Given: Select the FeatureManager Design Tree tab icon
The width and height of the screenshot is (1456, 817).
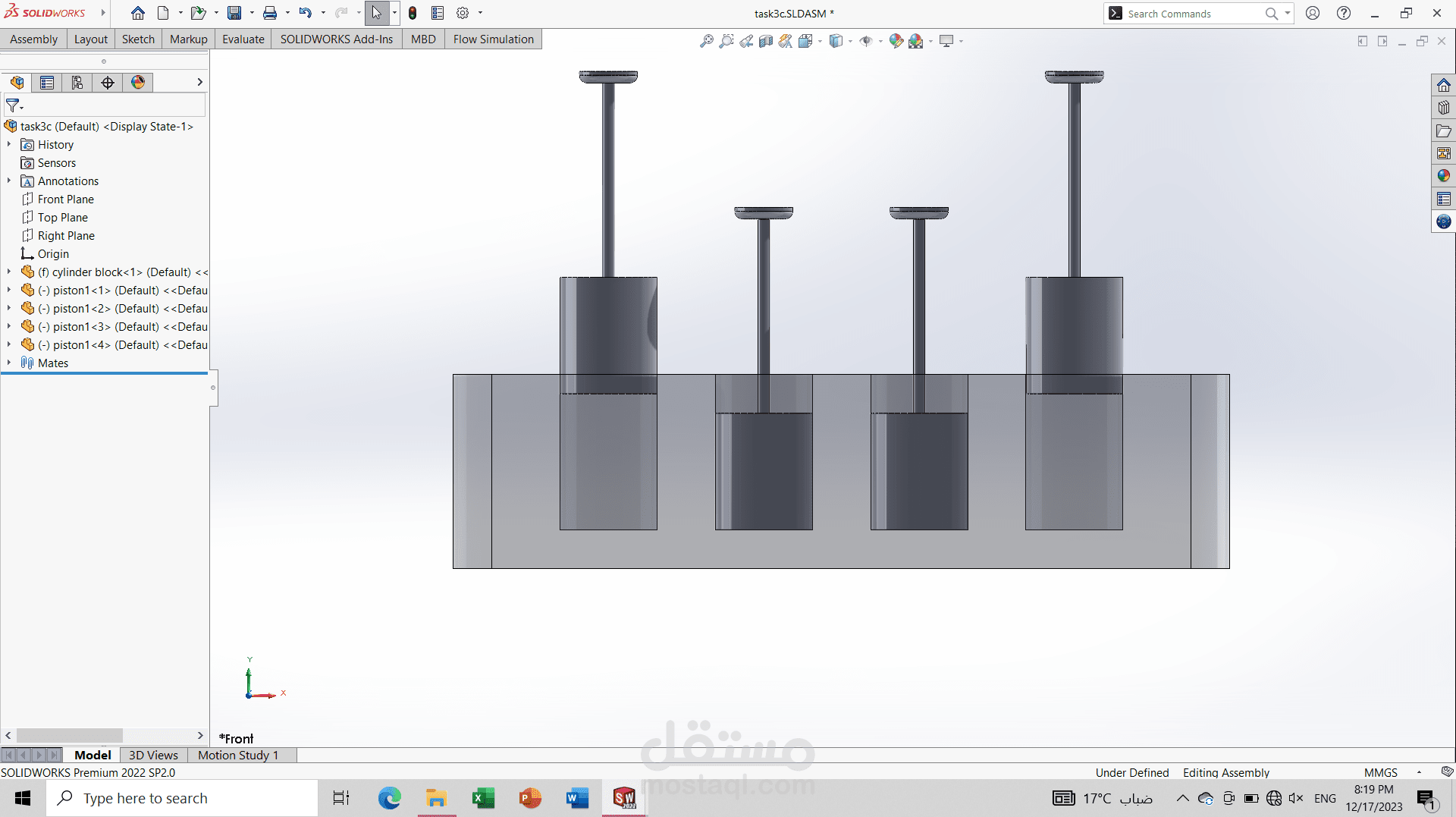Looking at the screenshot, I should click(17, 82).
